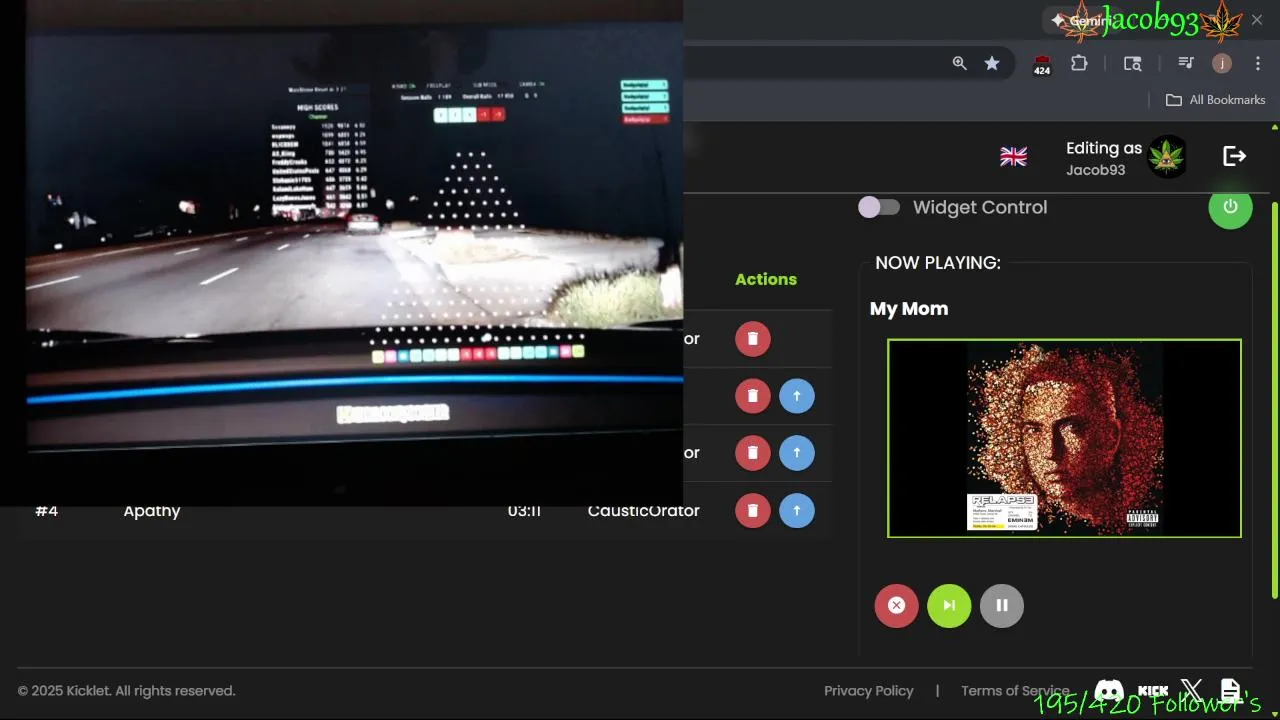This screenshot has width=1280, height=720.
Task: Click the Actions column header
Action: coord(766,279)
